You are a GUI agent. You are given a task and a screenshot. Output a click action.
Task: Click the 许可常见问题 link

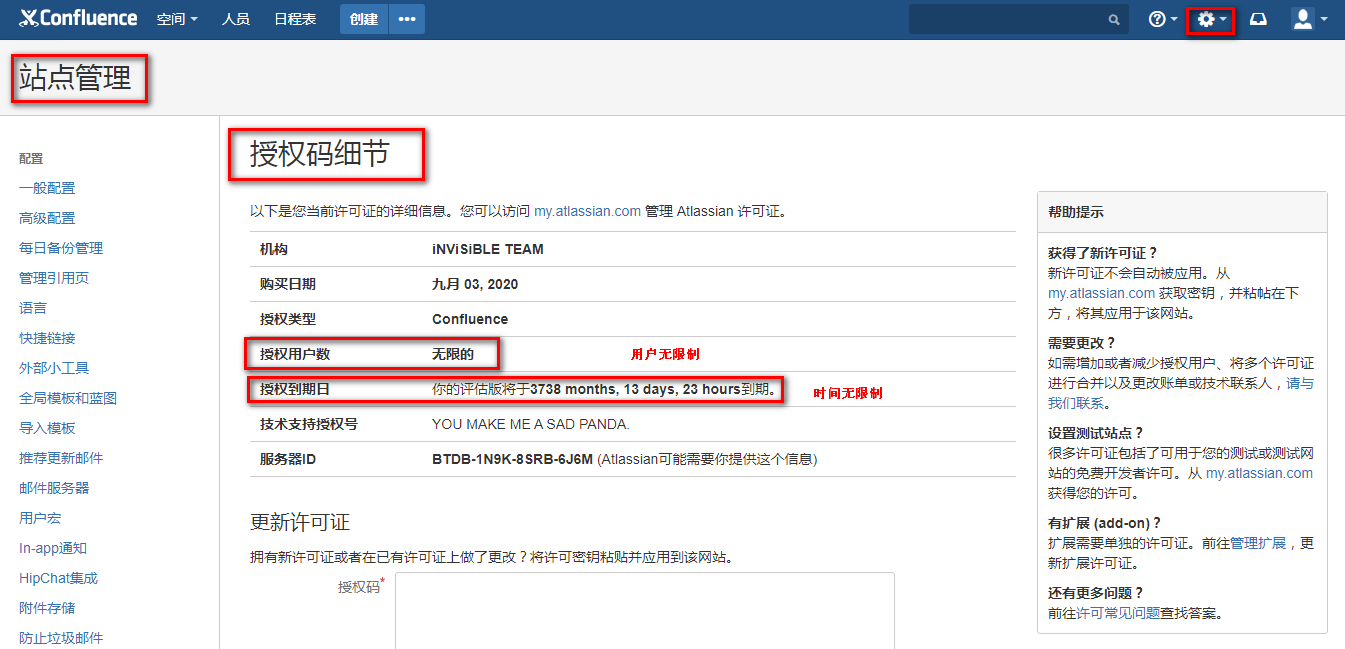tap(1118, 613)
